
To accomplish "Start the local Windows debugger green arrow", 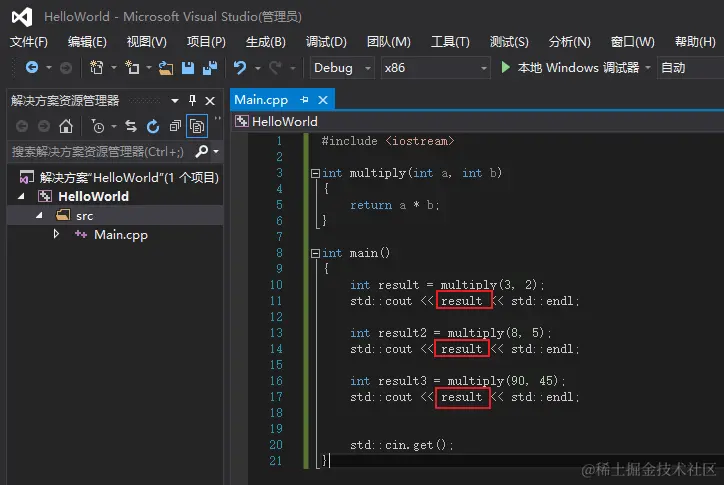I will (x=506, y=67).
